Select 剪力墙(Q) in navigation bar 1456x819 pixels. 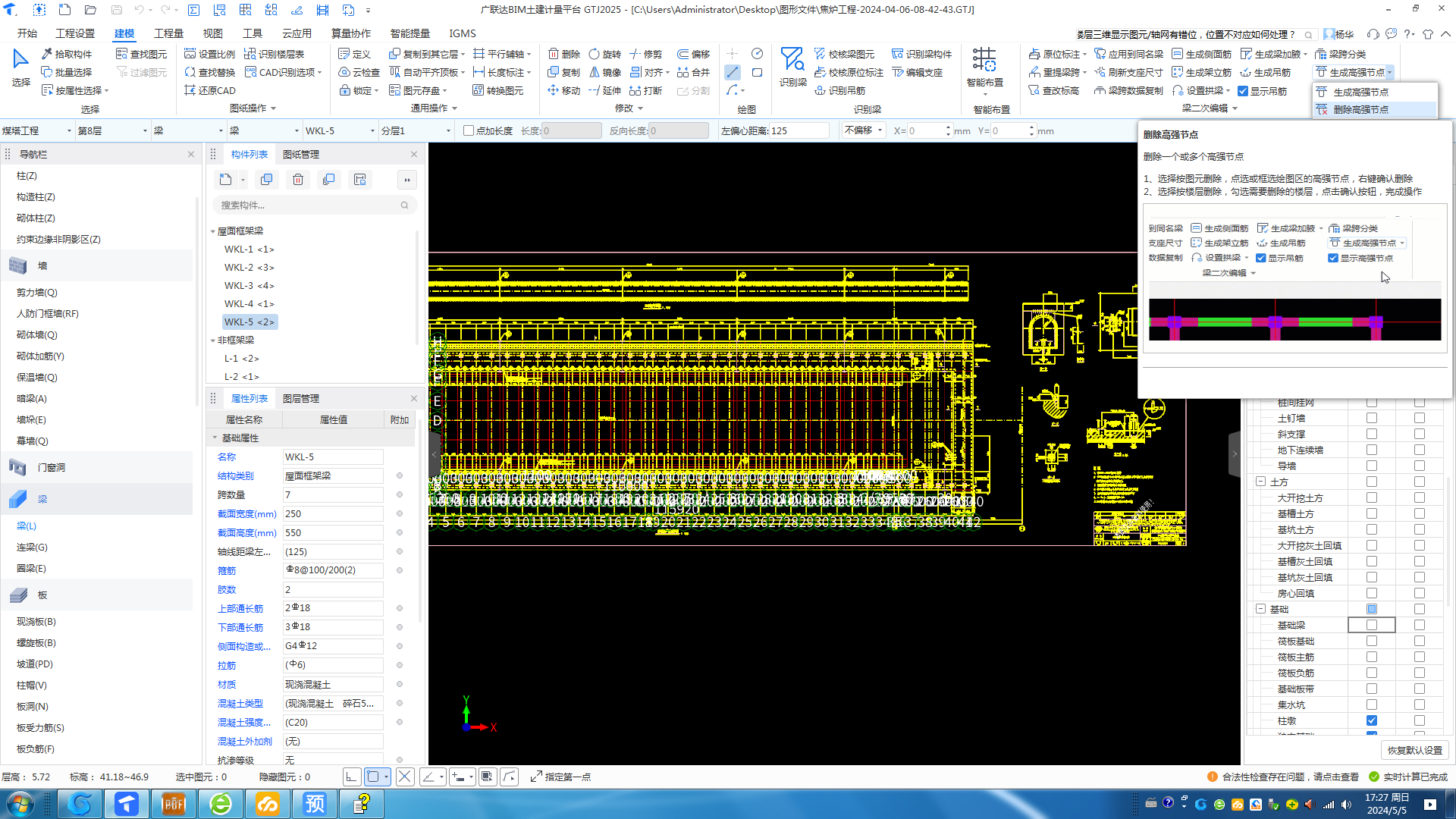tap(37, 292)
